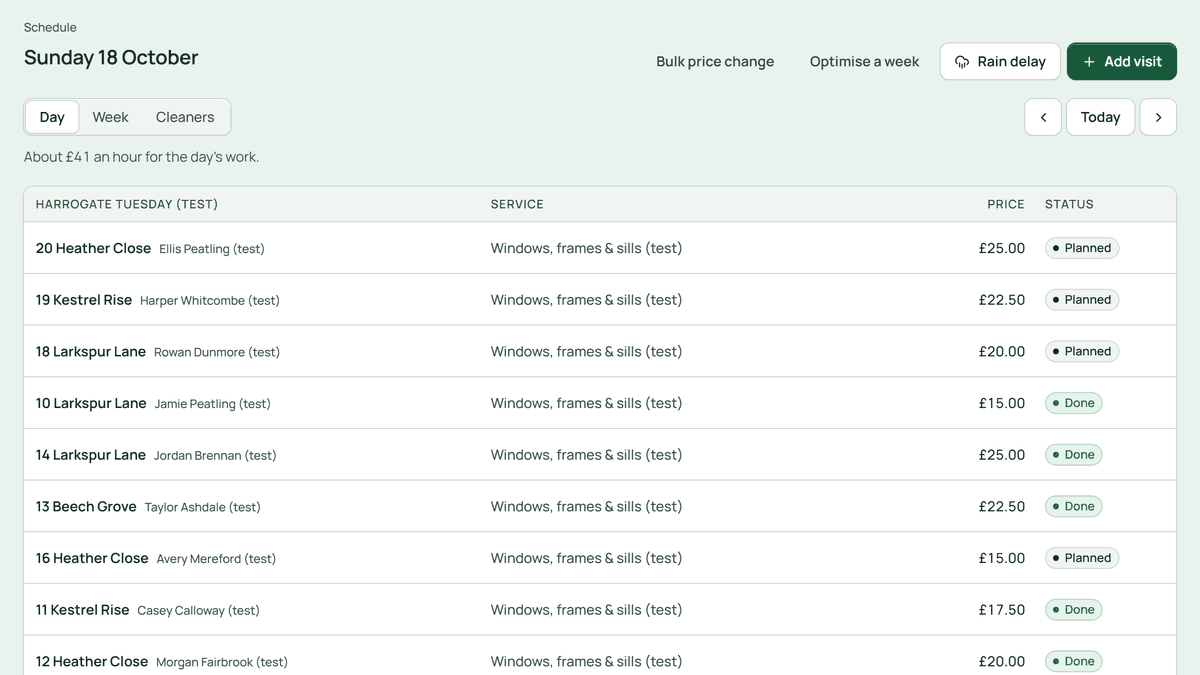The height and width of the screenshot is (675, 1200).
Task: Click £25.00 price for 14 Larkspur Lane
Action: point(1002,455)
